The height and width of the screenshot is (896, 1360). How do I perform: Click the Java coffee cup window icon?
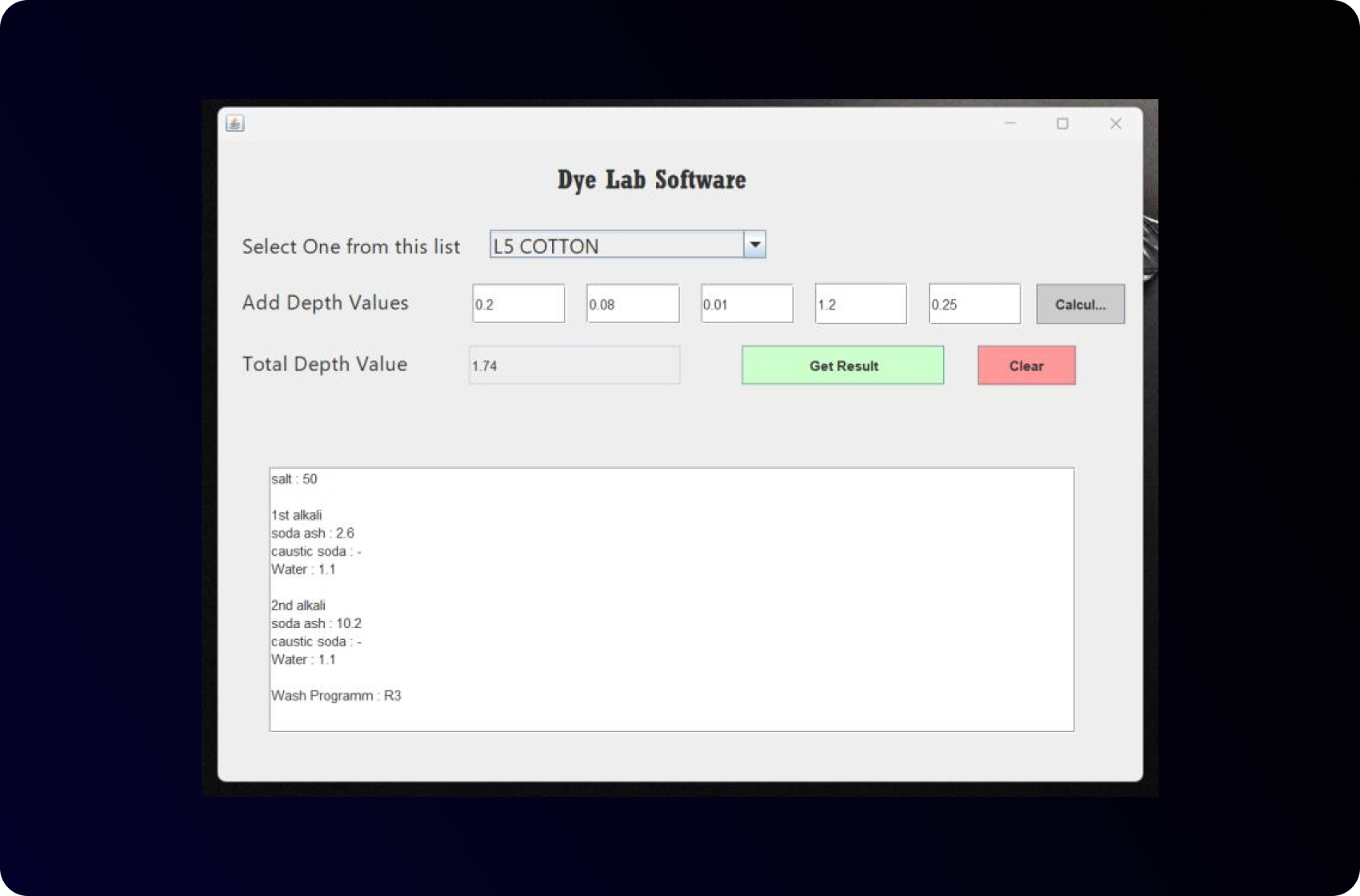pos(234,123)
